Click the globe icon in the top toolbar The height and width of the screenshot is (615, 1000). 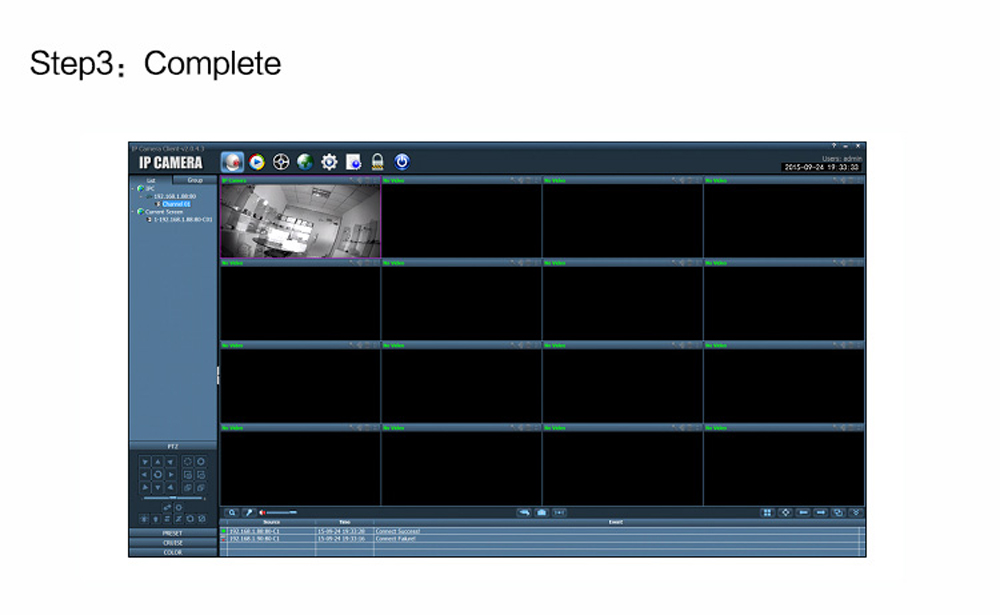click(305, 161)
